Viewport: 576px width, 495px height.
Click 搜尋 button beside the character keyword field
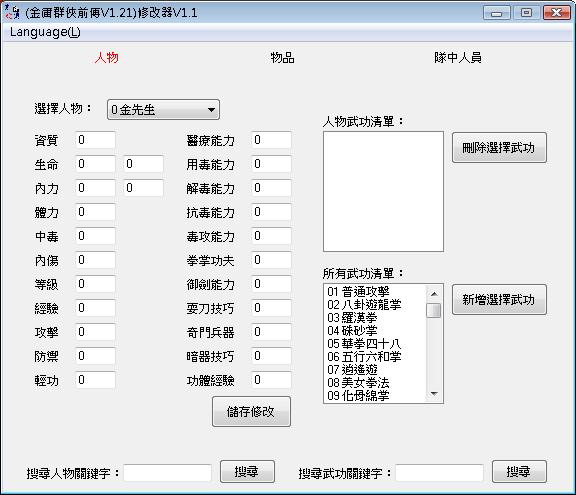click(247, 471)
